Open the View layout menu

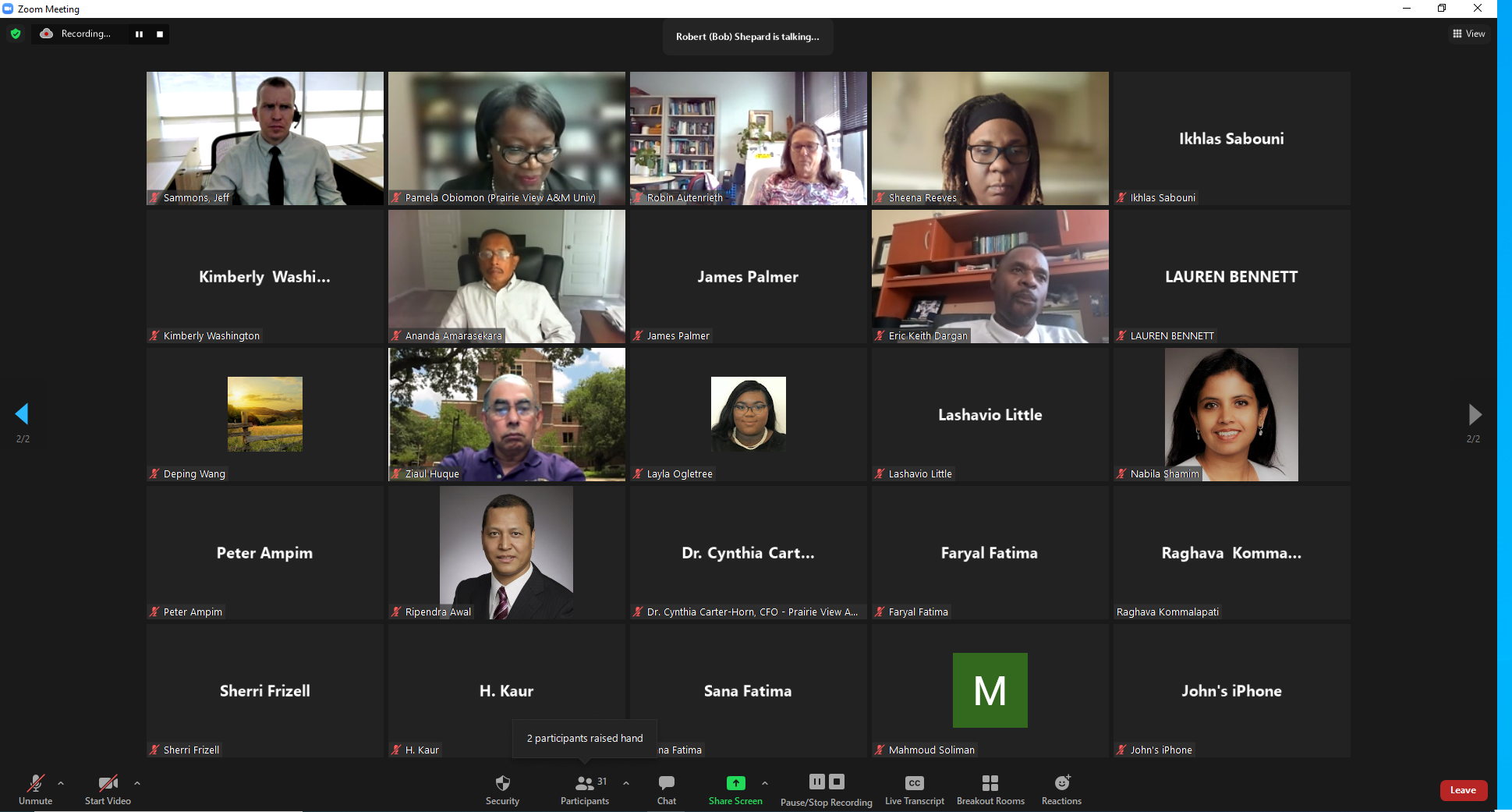(x=1468, y=34)
